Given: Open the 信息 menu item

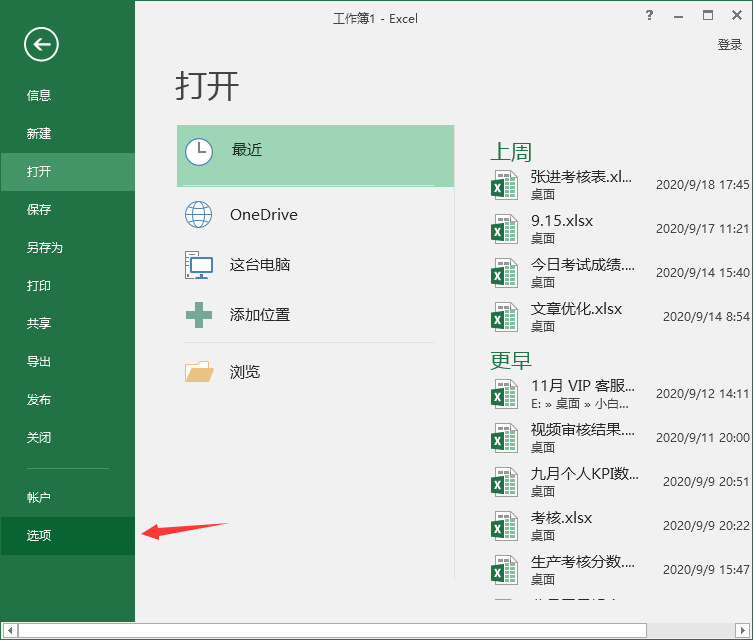Looking at the screenshot, I should click(39, 96).
